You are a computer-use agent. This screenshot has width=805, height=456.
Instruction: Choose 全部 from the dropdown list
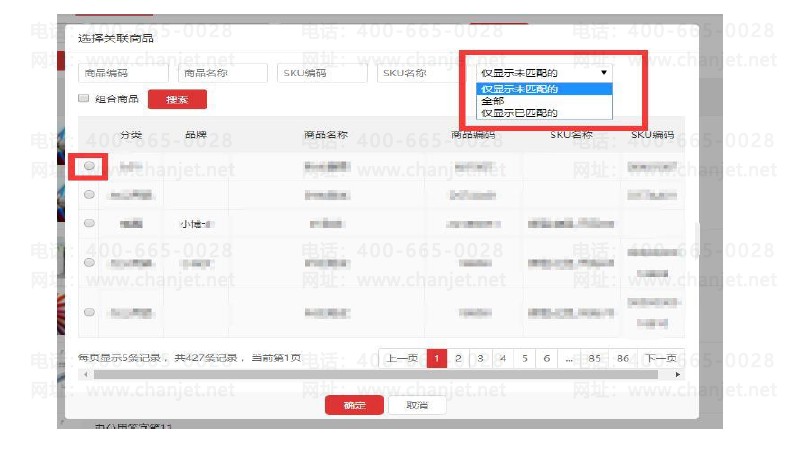coord(544,101)
